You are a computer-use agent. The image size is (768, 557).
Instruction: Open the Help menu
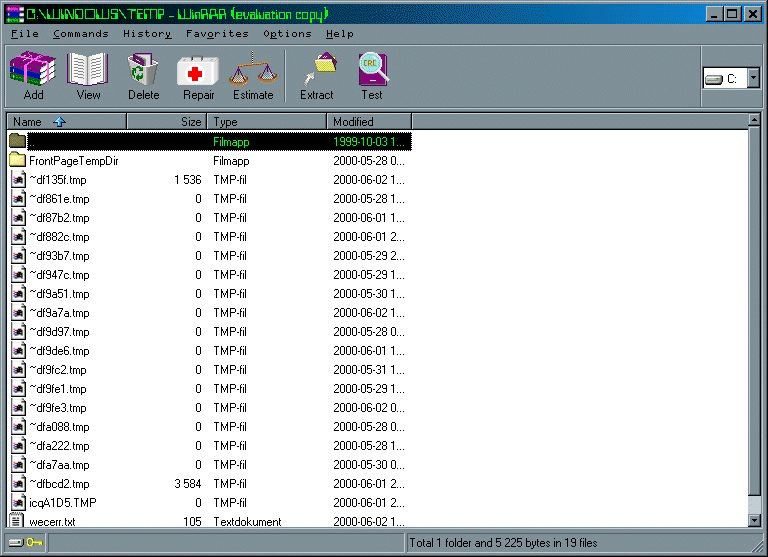pyautogui.click(x=339, y=34)
